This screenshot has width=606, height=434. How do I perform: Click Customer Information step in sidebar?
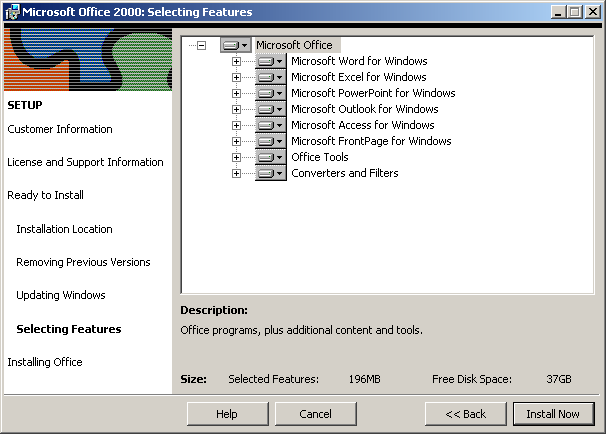point(60,129)
